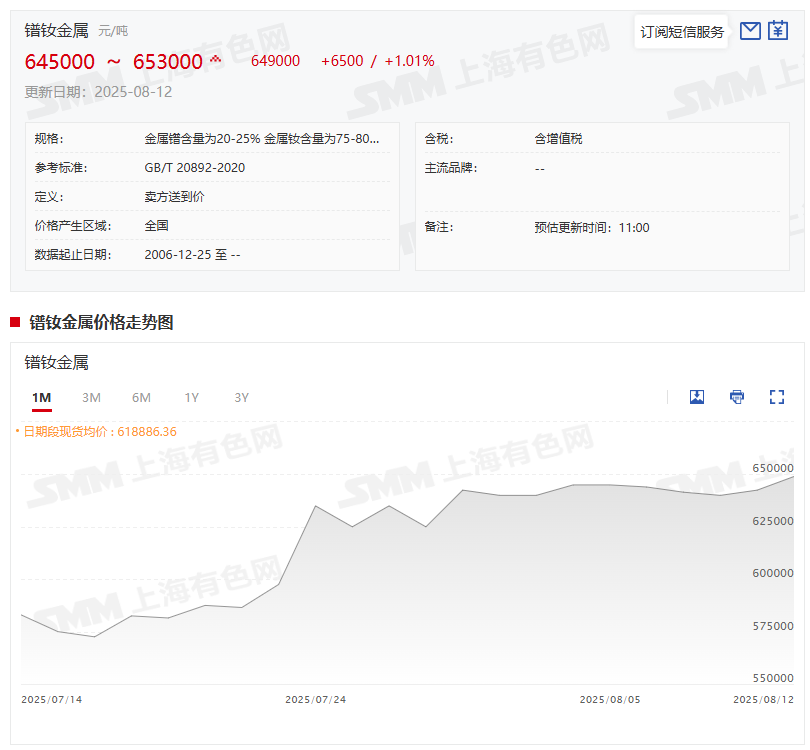This screenshot has height=750, width=810.
Task: Download the chart as an image
Action: tap(697, 397)
